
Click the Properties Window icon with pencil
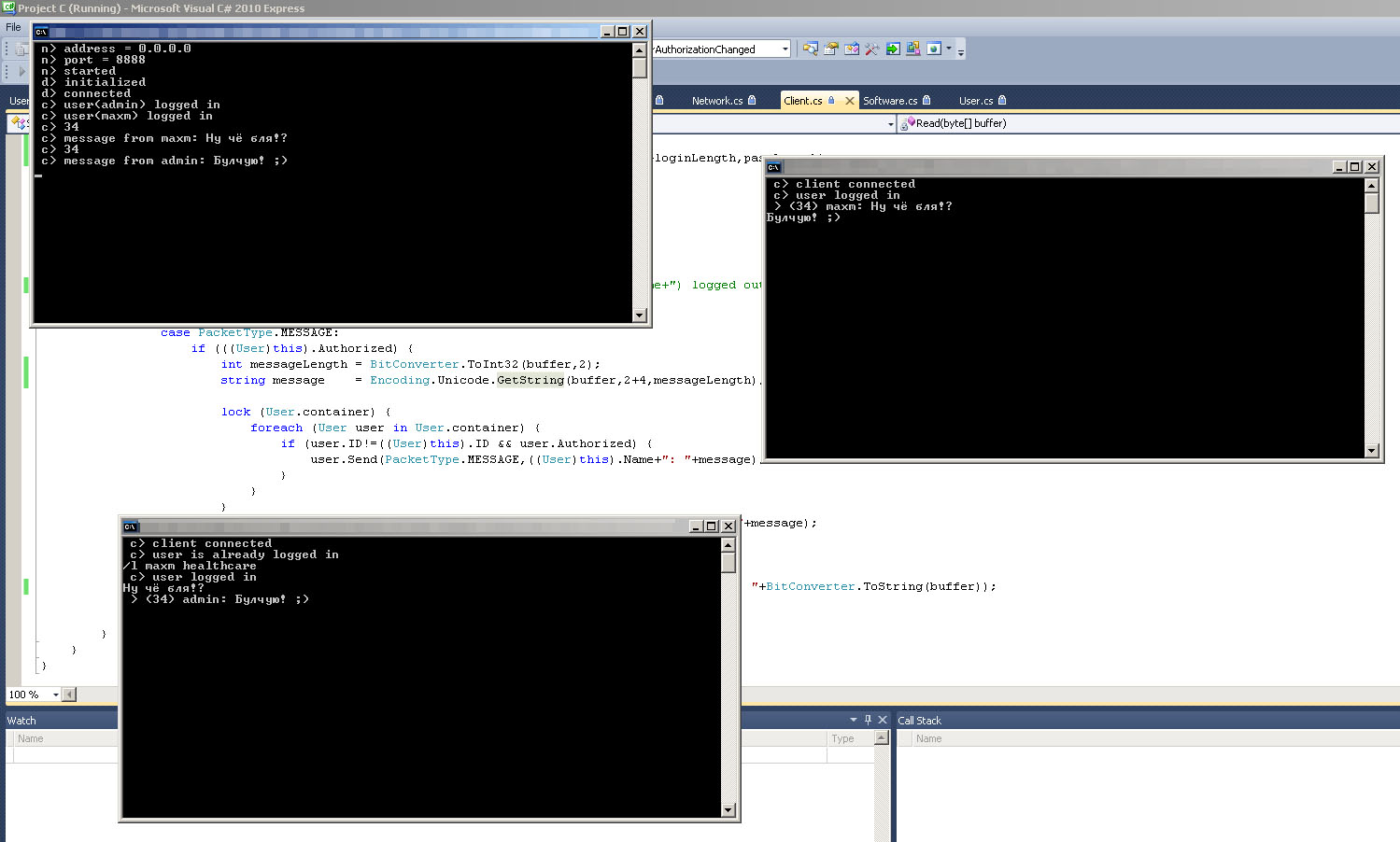(851, 49)
